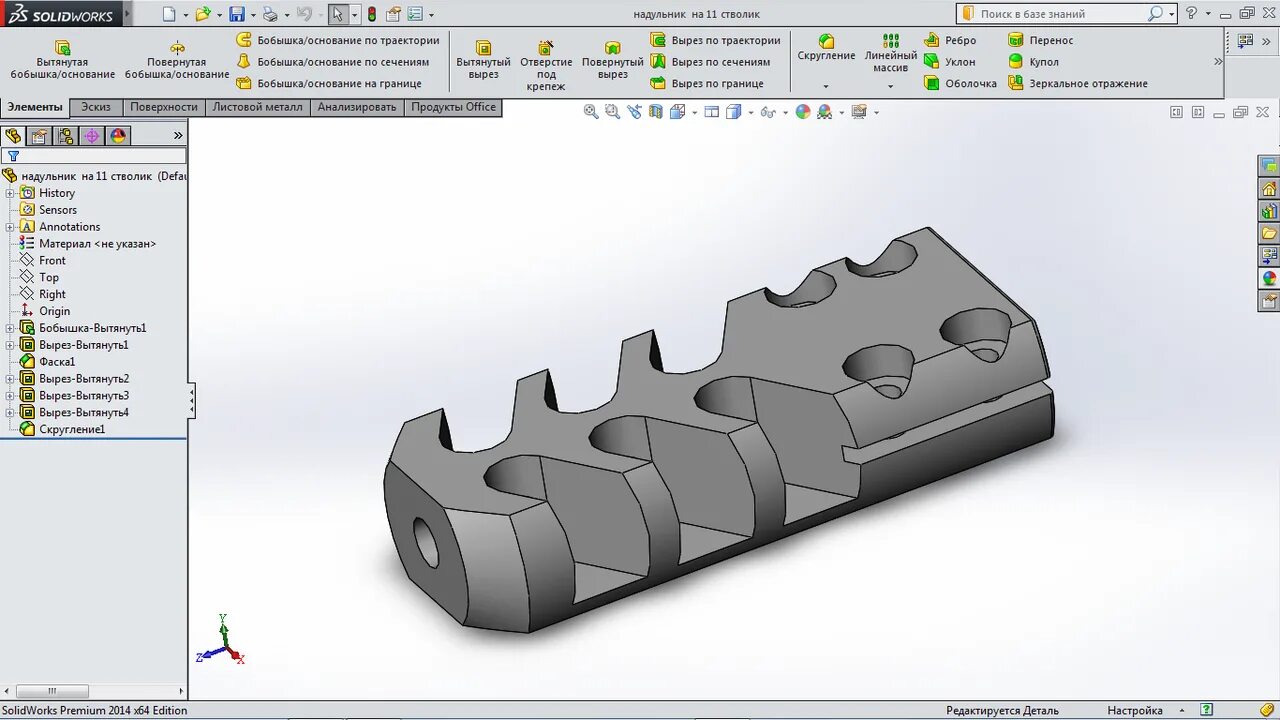This screenshot has height=720, width=1280.
Task: Open DimXpertManager panel tab
Action: click(x=91, y=135)
